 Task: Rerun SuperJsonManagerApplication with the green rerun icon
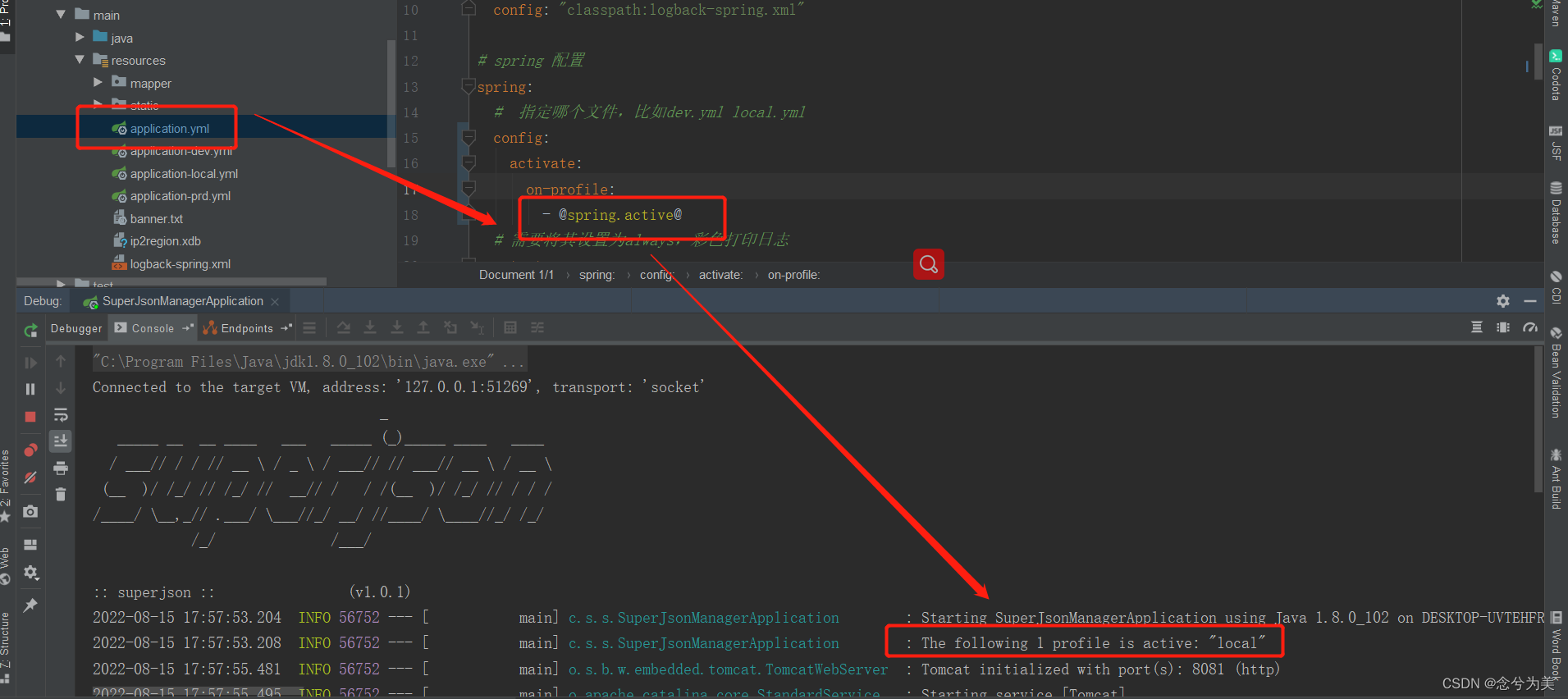[x=30, y=330]
